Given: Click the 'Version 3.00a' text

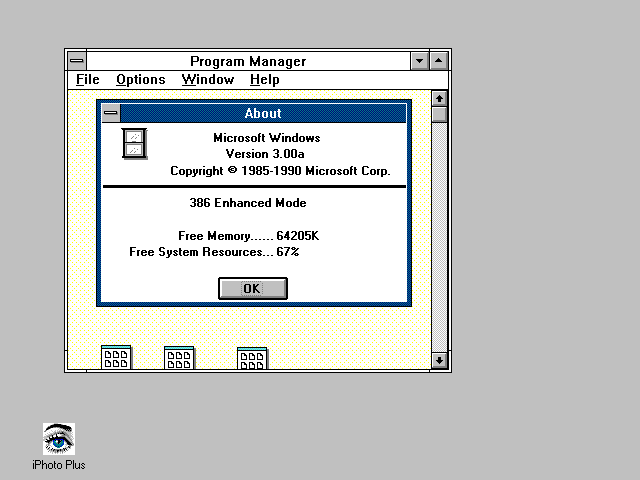Looking at the screenshot, I should coord(265,154).
